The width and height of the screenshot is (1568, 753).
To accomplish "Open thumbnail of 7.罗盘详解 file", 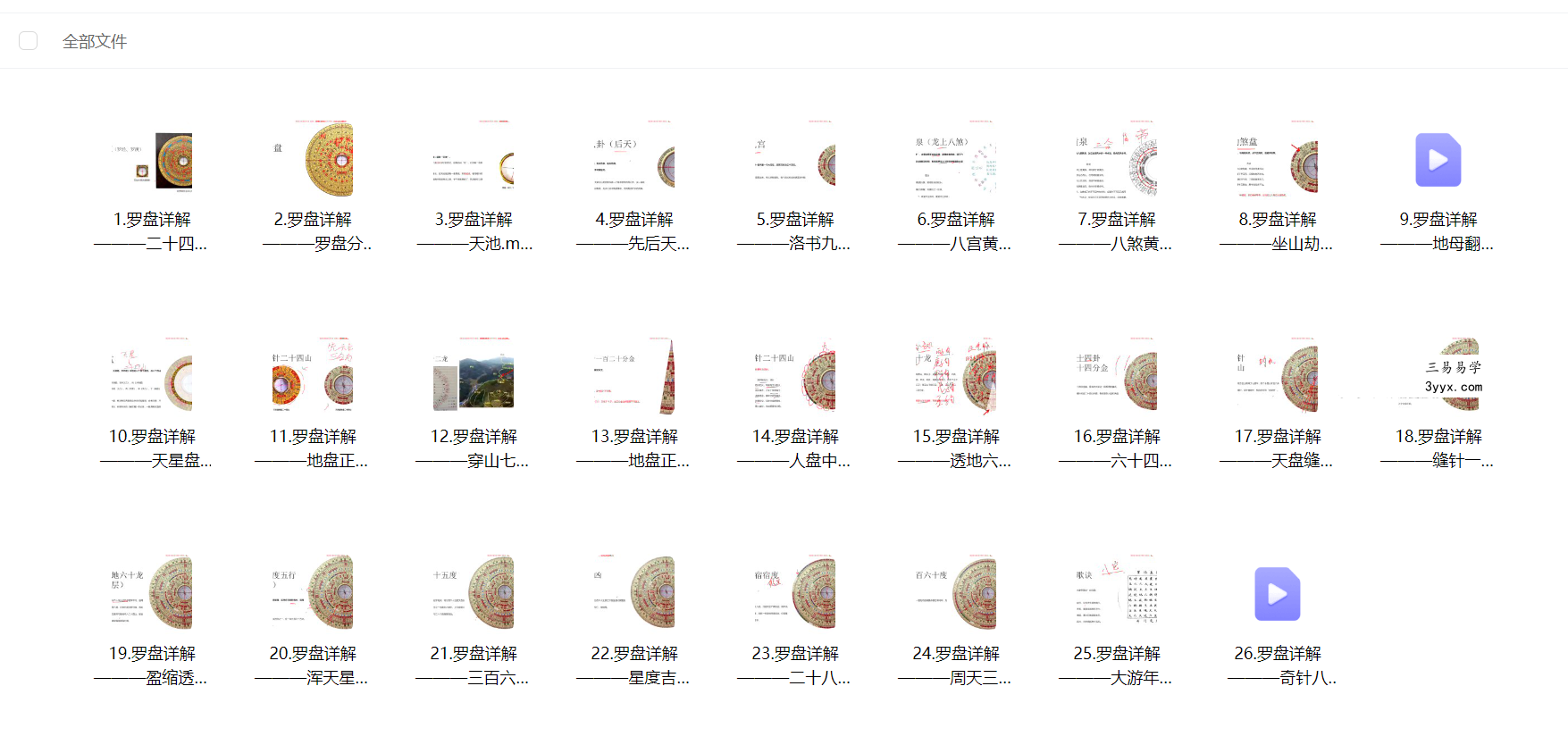I will 1117,160.
